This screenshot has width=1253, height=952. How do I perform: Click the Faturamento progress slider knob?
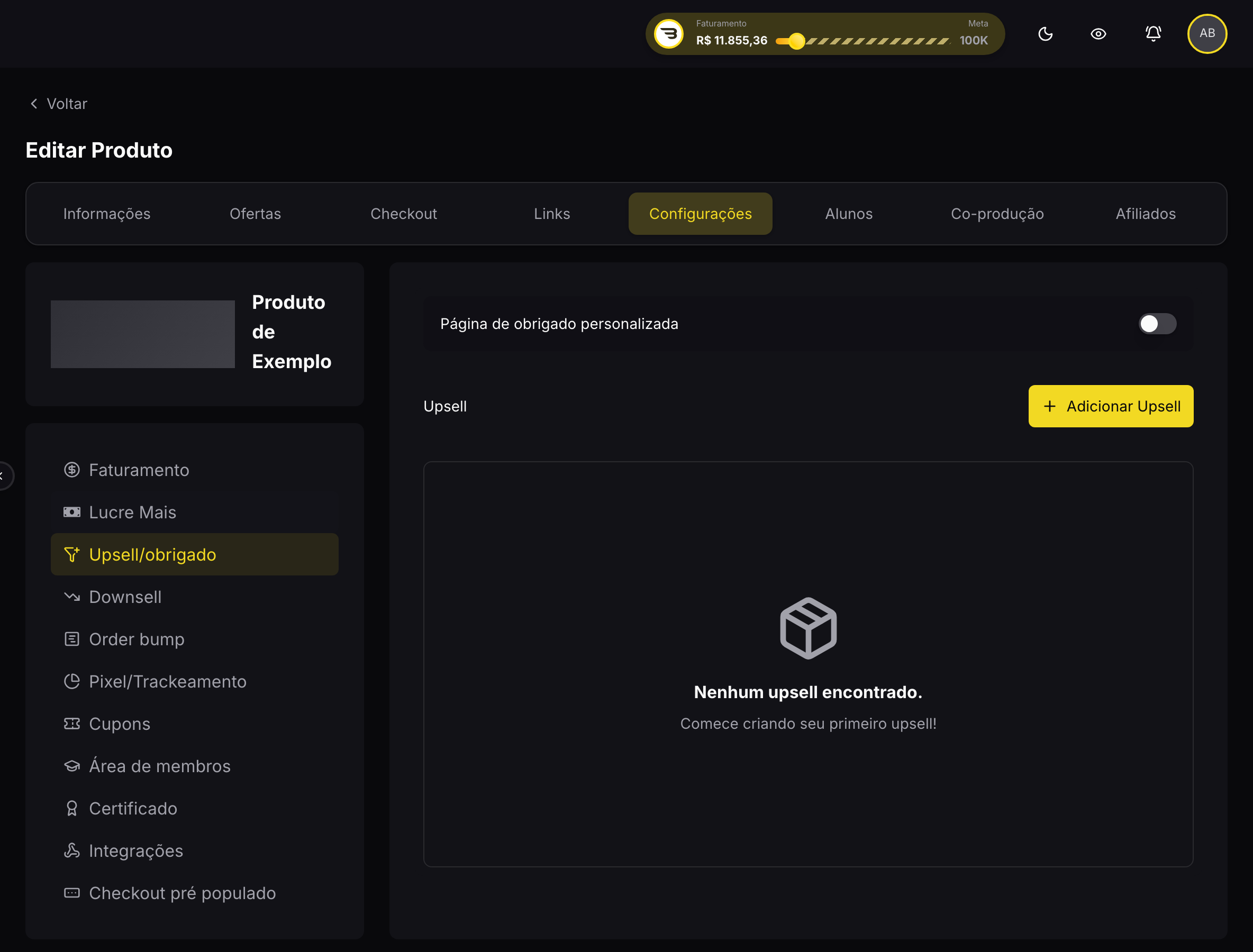tap(796, 41)
